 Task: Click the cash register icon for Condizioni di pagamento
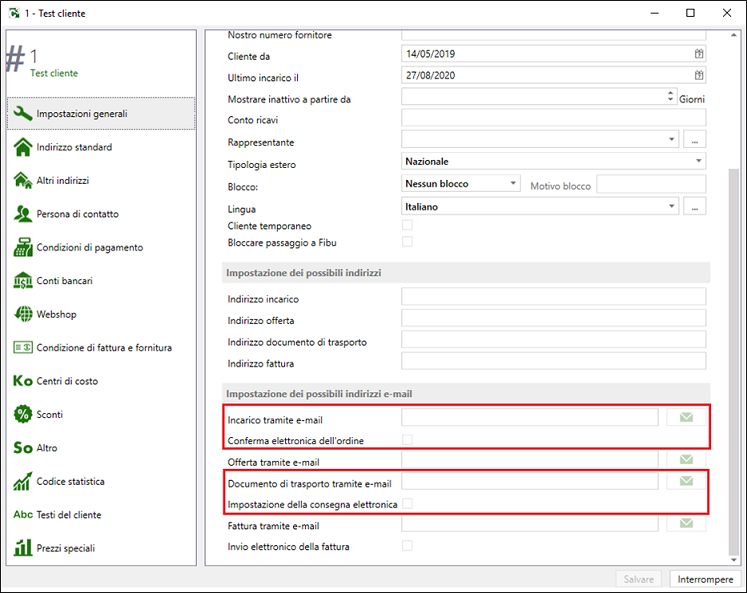(x=22, y=247)
